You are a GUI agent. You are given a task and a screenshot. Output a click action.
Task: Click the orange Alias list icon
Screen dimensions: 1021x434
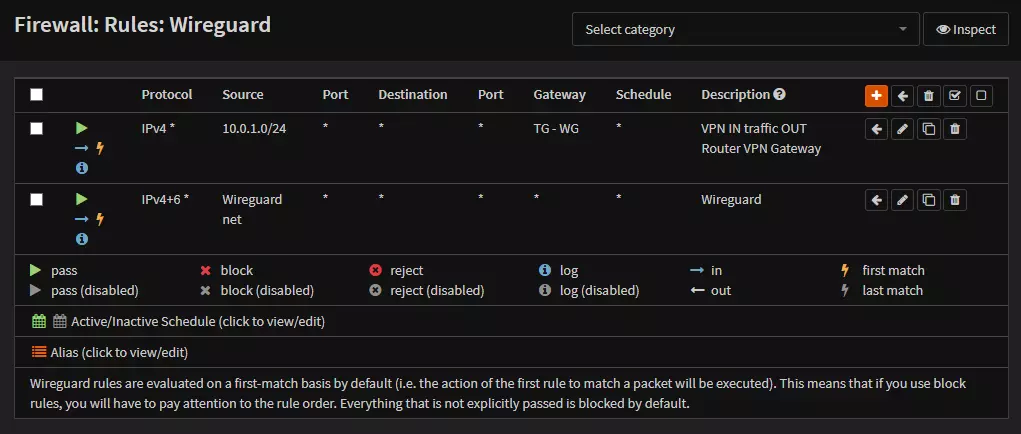(39, 352)
